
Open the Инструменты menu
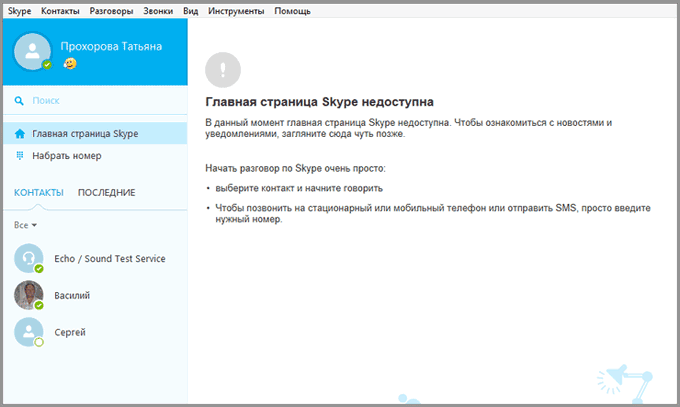[236, 11]
